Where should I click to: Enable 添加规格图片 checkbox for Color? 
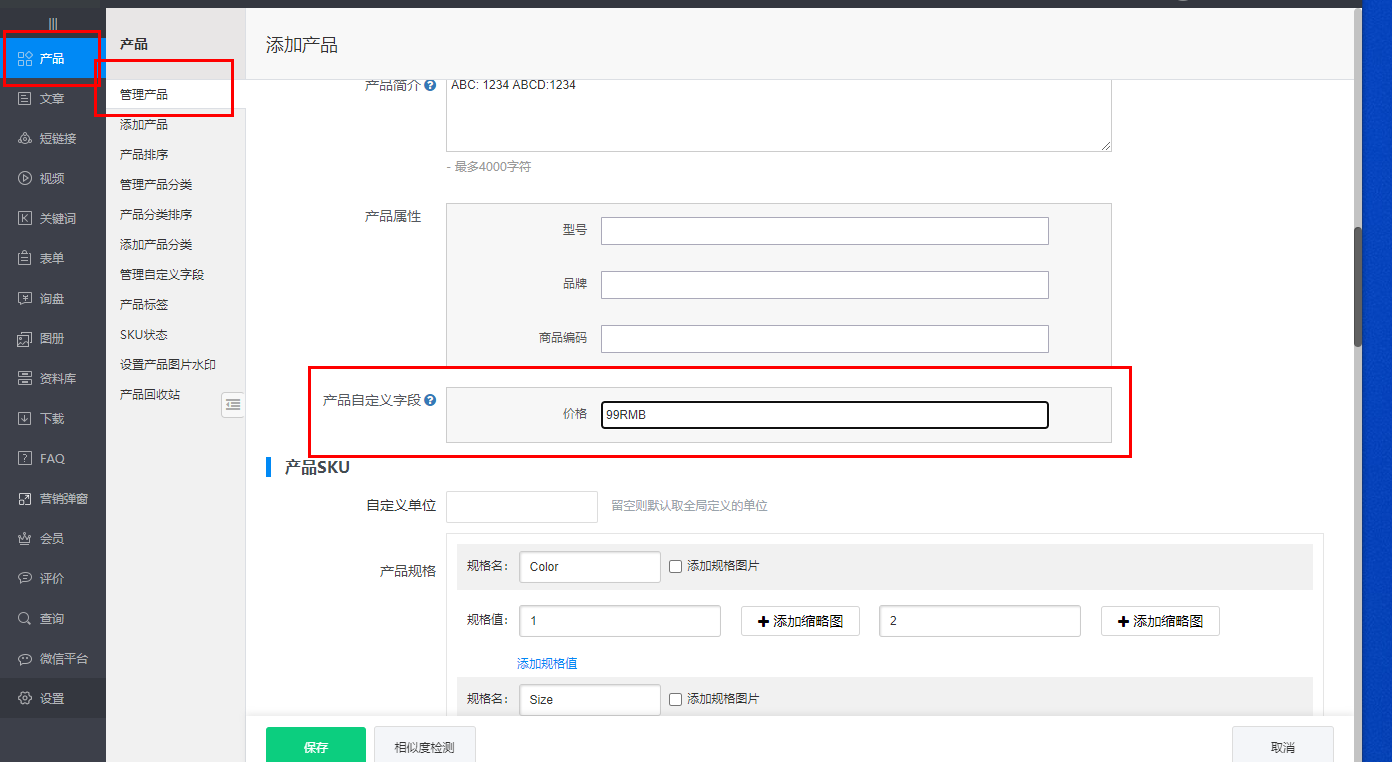(x=675, y=566)
